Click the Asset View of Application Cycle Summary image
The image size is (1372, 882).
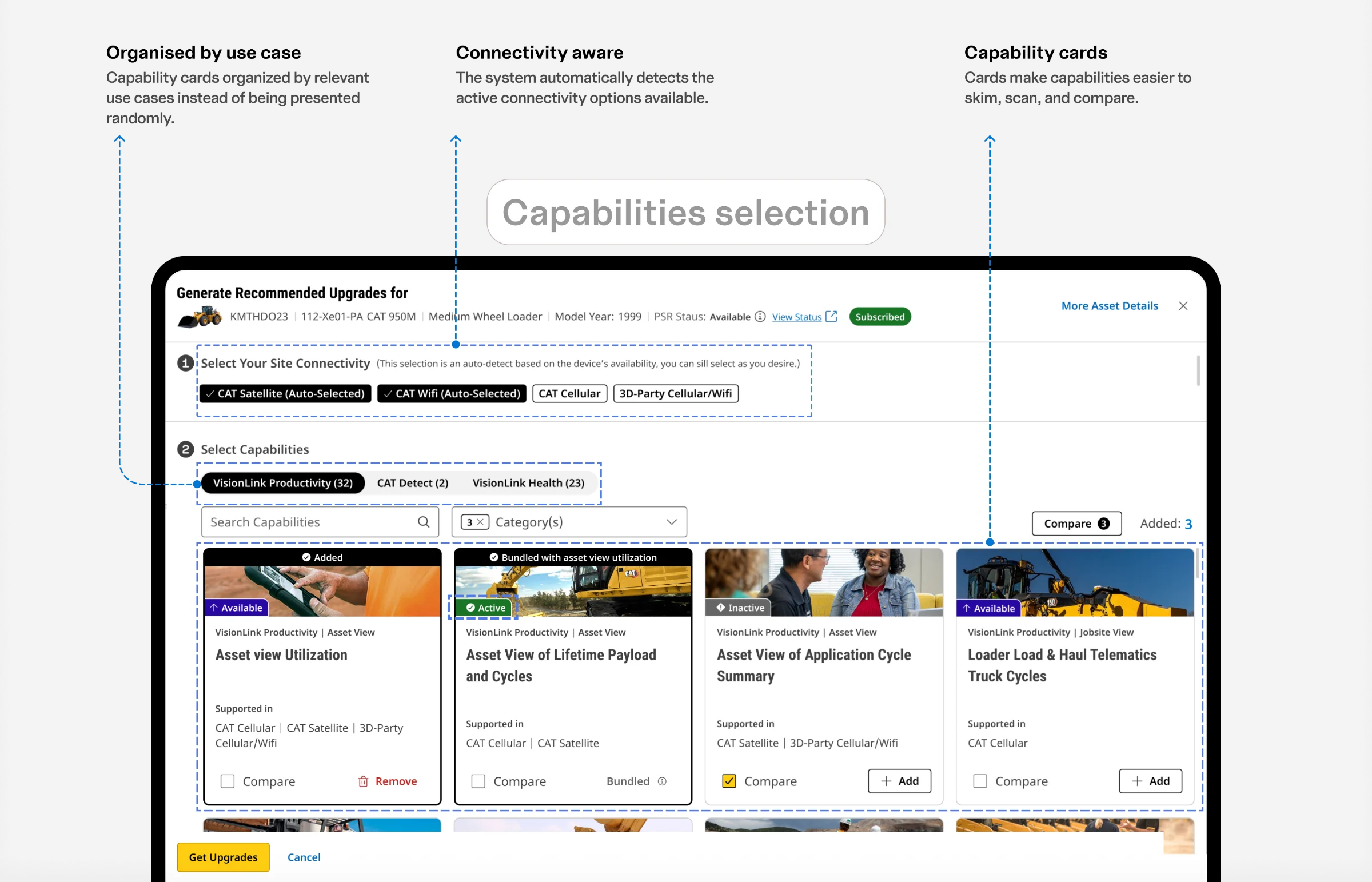pos(823,582)
